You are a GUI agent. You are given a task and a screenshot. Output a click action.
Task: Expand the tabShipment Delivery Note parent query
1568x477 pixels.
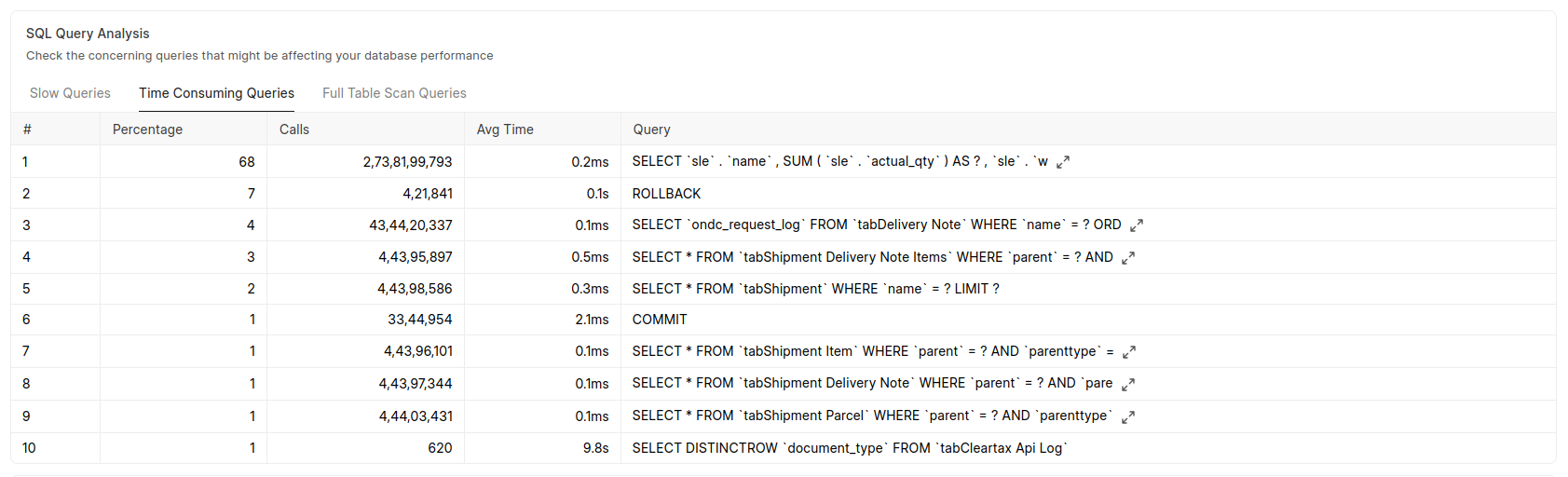pos(1127,385)
